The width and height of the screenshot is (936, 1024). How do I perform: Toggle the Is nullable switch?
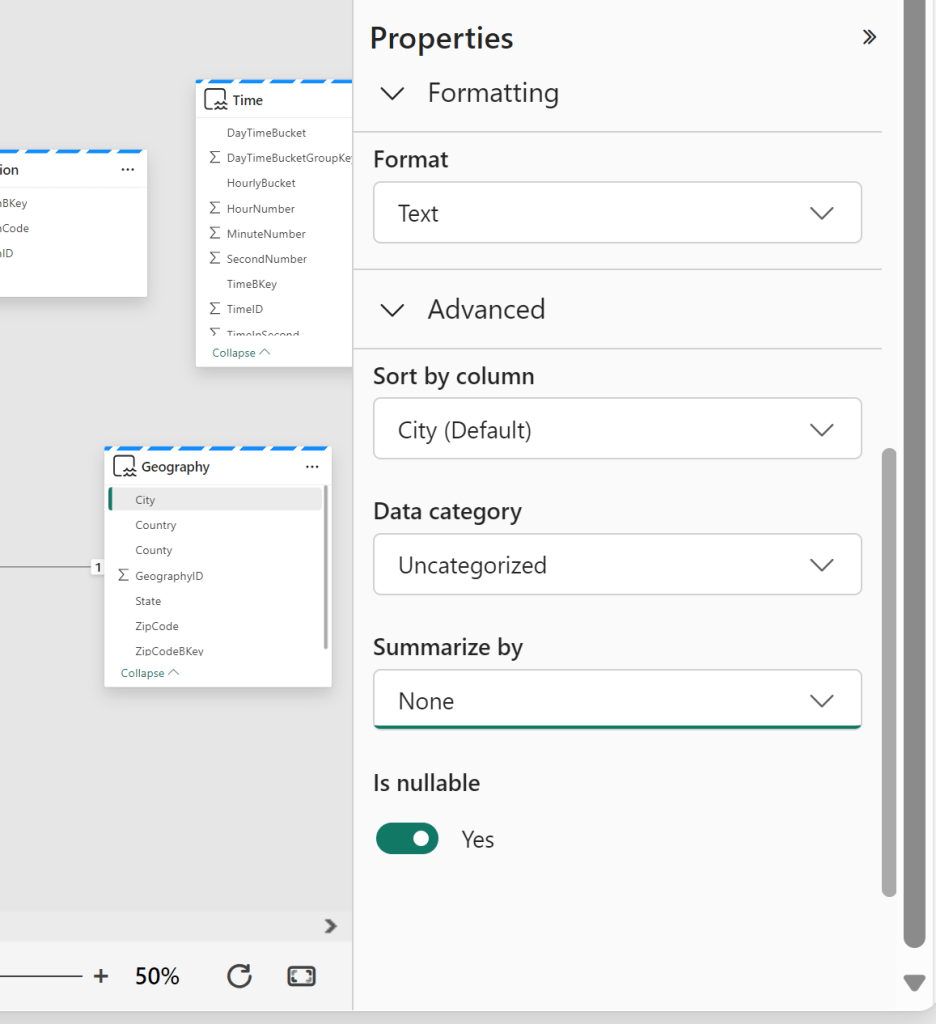tap(407, 838)
